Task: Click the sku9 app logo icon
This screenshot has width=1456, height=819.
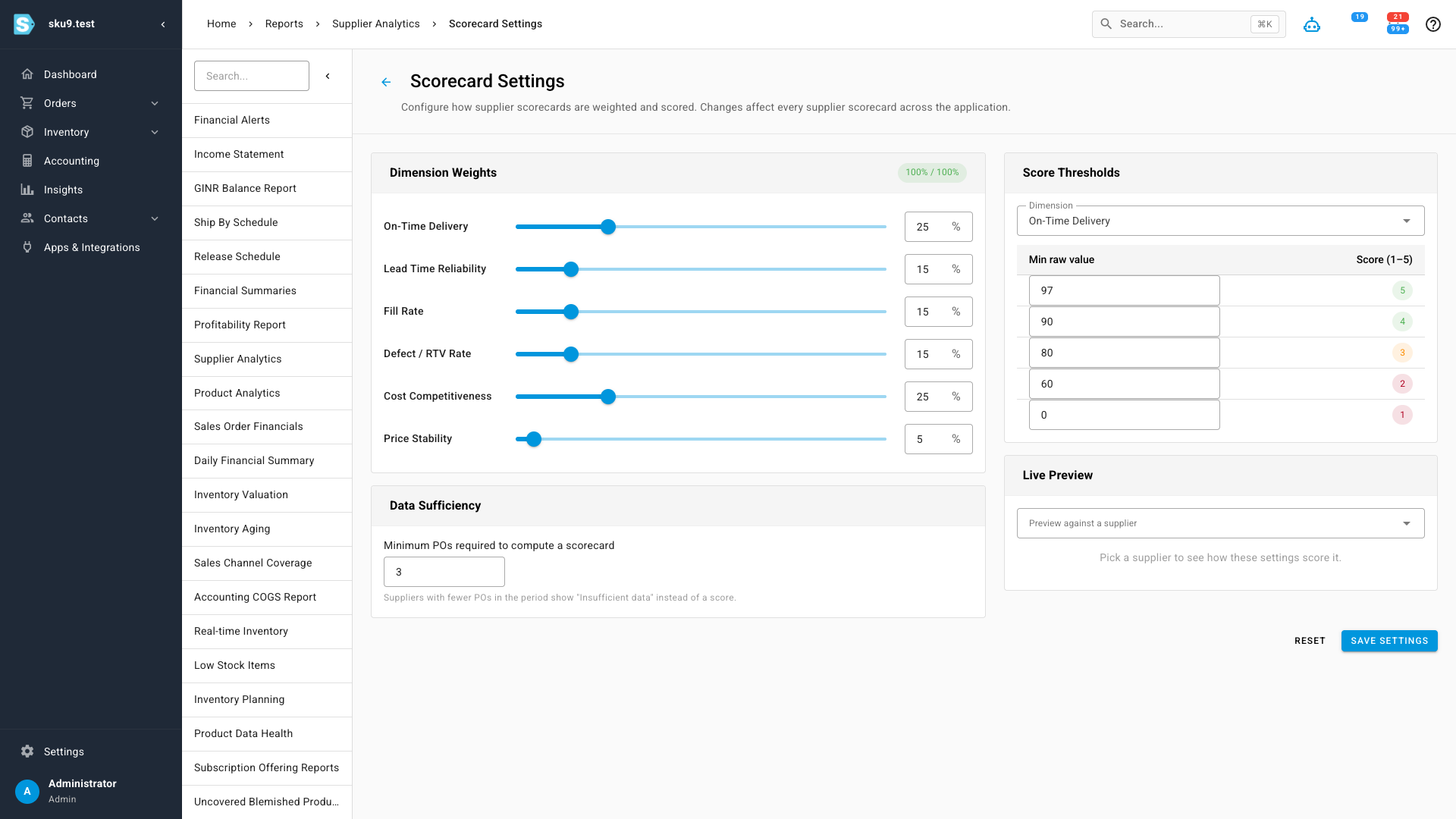Action: click(x=24, y=24)
